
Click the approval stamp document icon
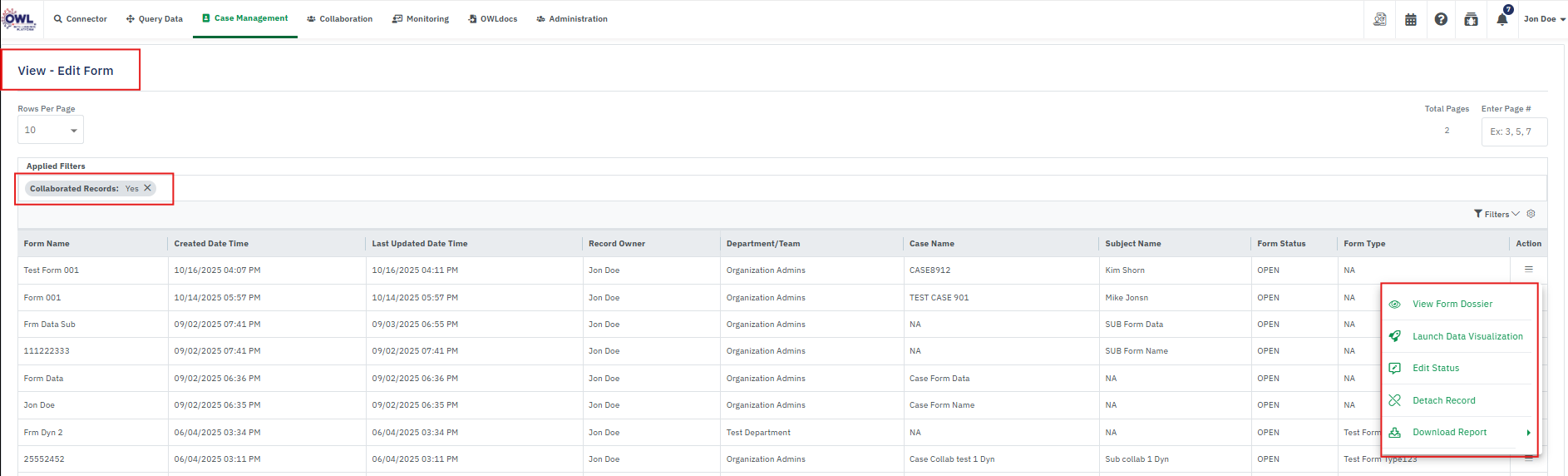[x=1380, y=19]
